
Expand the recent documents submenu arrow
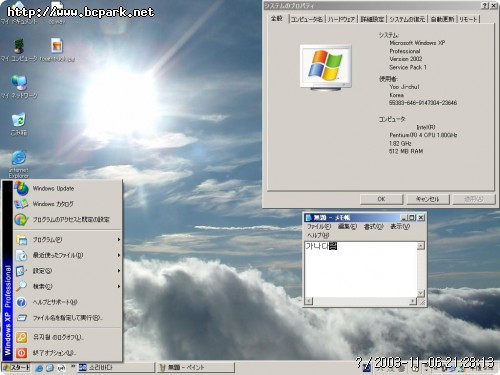coord(119,255)
